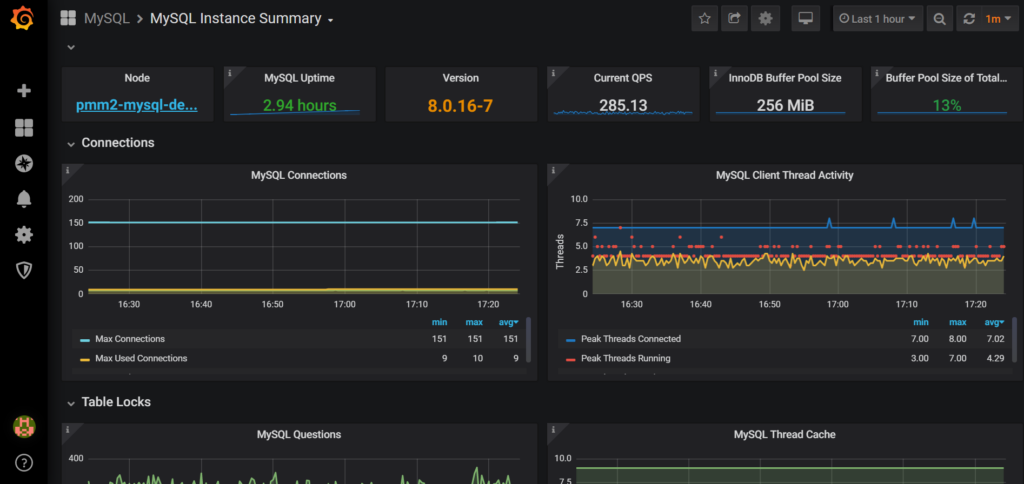
Task: Toggle the Max Connections legend series
Action: tap(129, 339)
